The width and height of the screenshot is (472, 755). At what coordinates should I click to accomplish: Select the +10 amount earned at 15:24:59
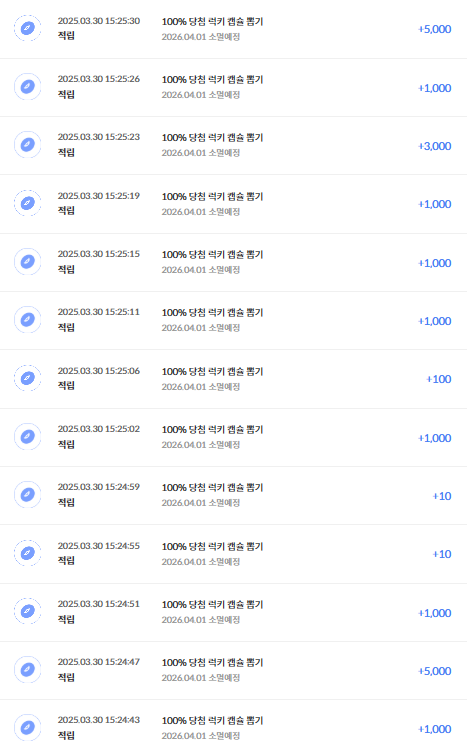(x=442, y=496)
